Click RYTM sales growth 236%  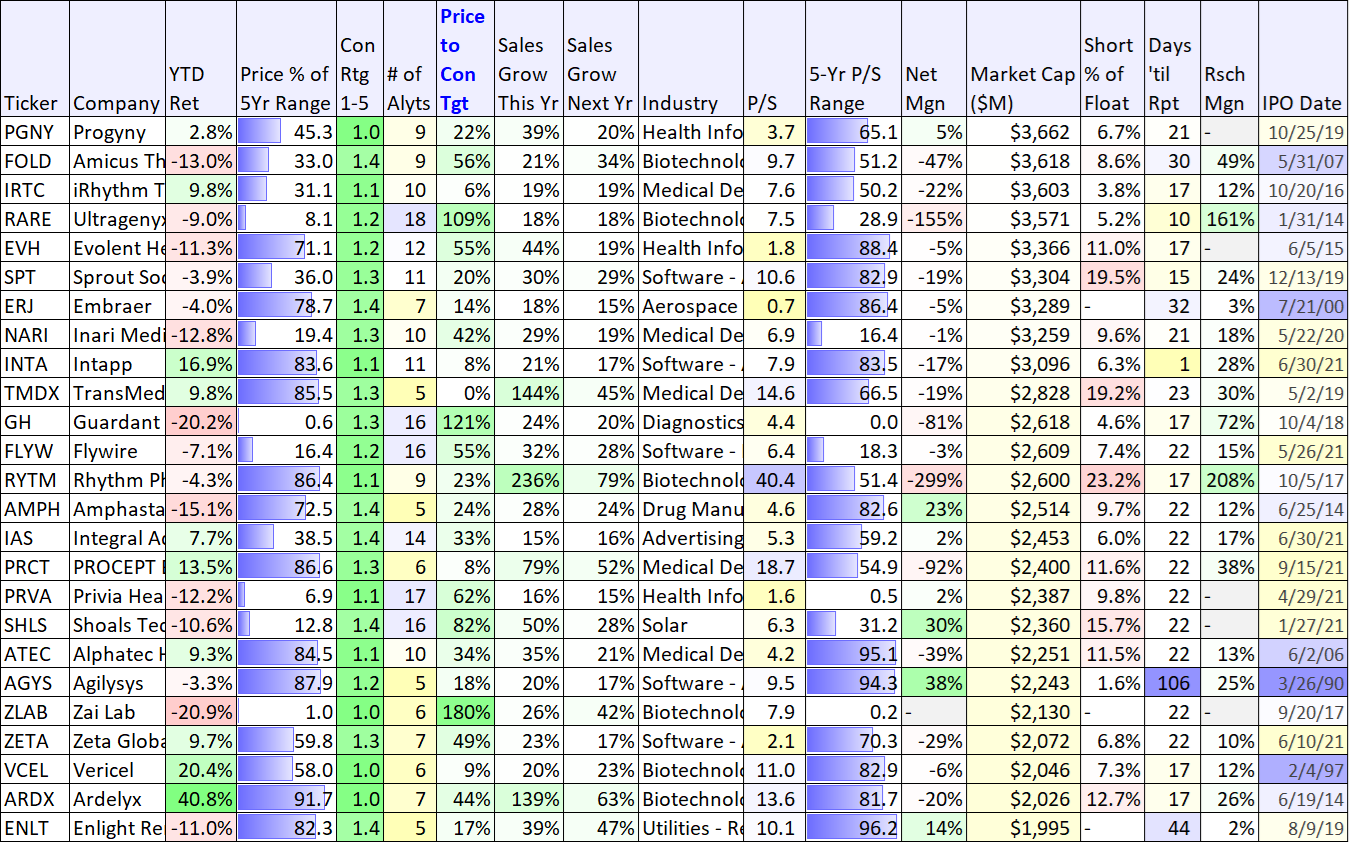click(x=528, y=480)
